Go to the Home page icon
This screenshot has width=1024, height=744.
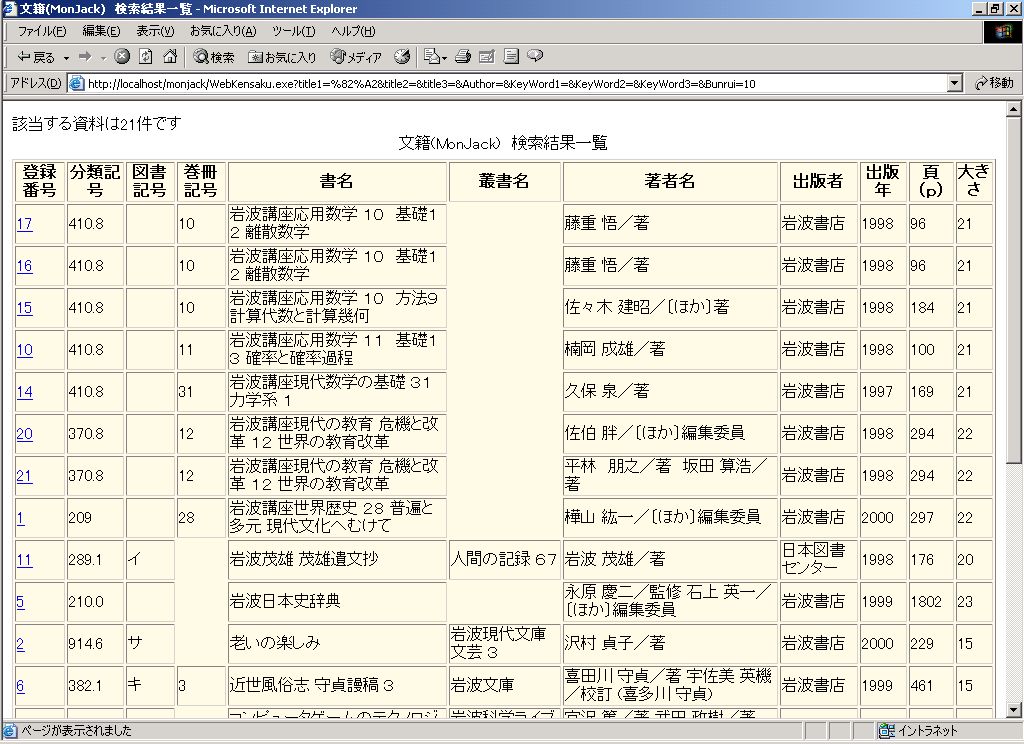point(170,57)
